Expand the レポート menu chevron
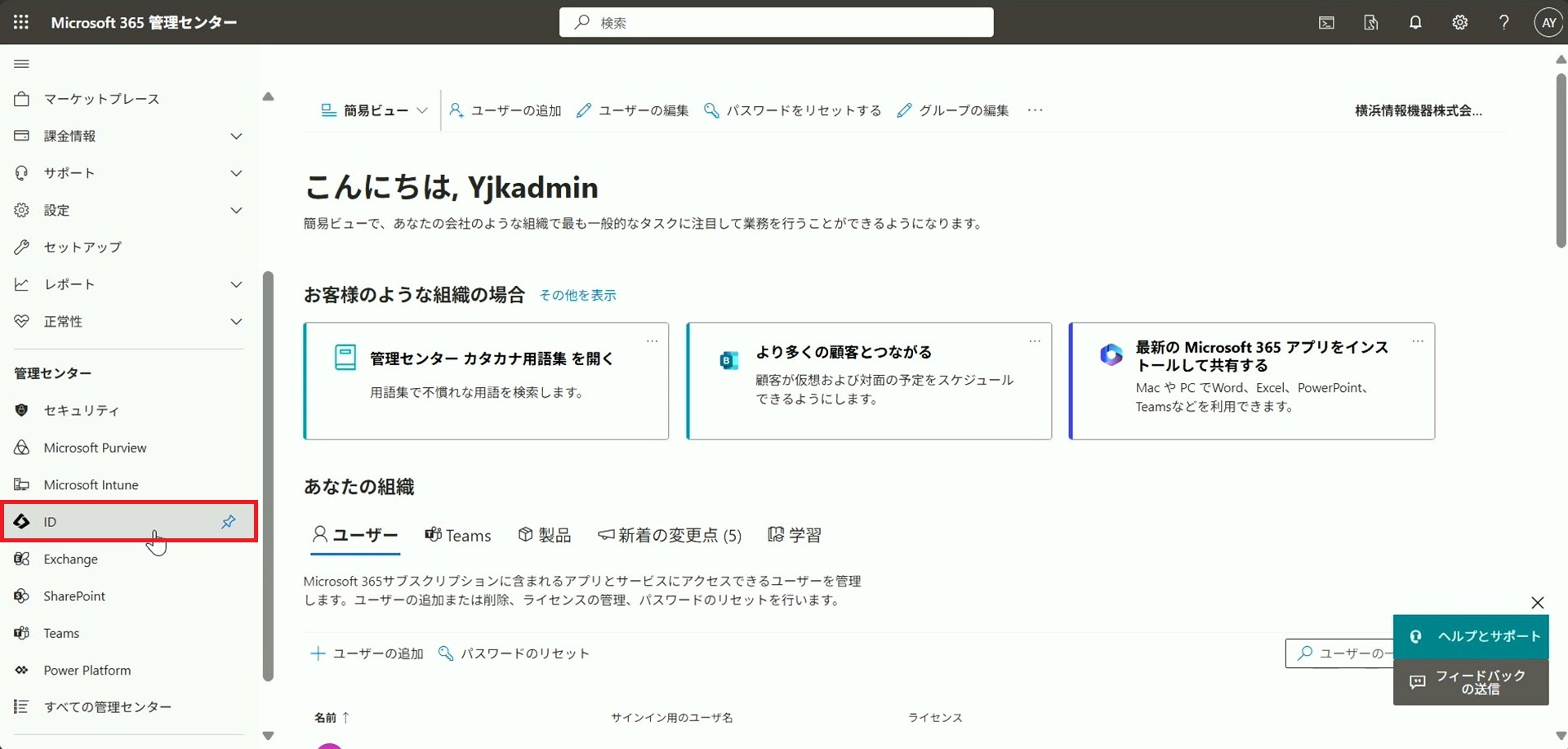Image resolution: width=1568 pixels, height=749 pixels. pyautogui.click(x=236, y=284)
